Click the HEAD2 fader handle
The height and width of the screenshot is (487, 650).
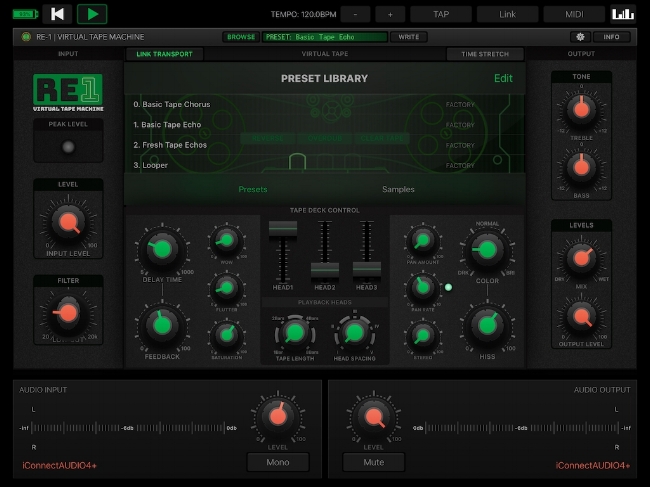coord(325,270)
